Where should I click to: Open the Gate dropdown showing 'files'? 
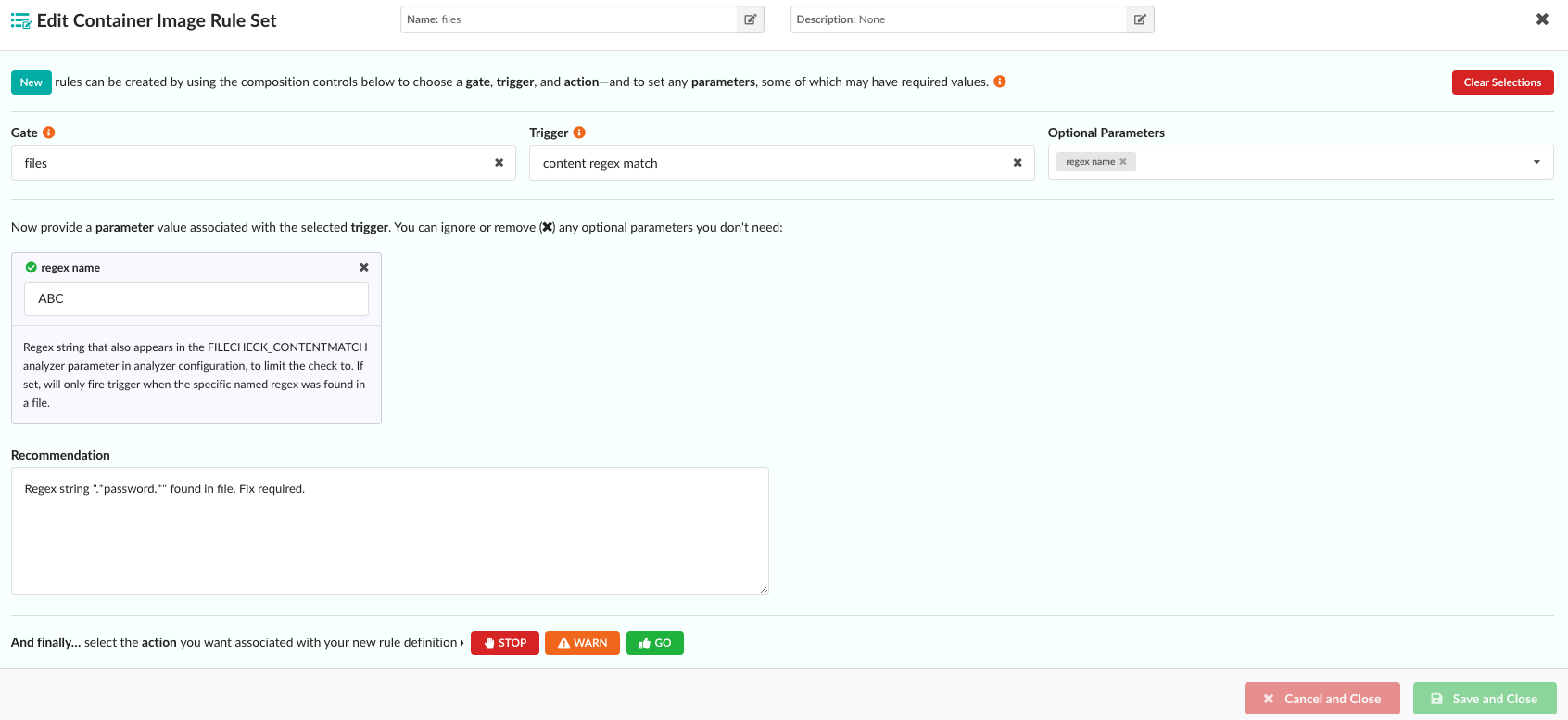click(250, 163)
